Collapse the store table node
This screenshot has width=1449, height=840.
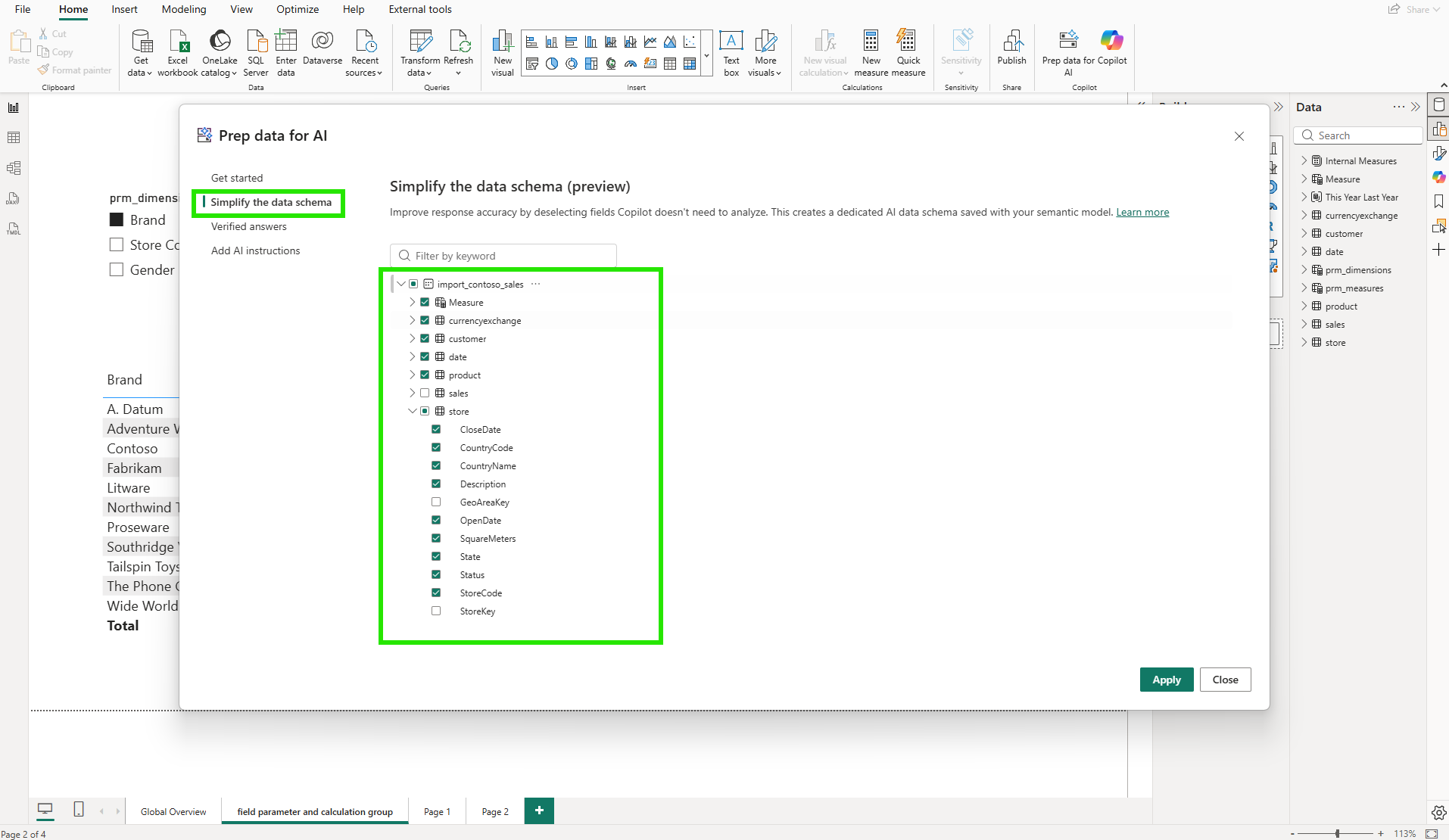click(x=413, y=411)
